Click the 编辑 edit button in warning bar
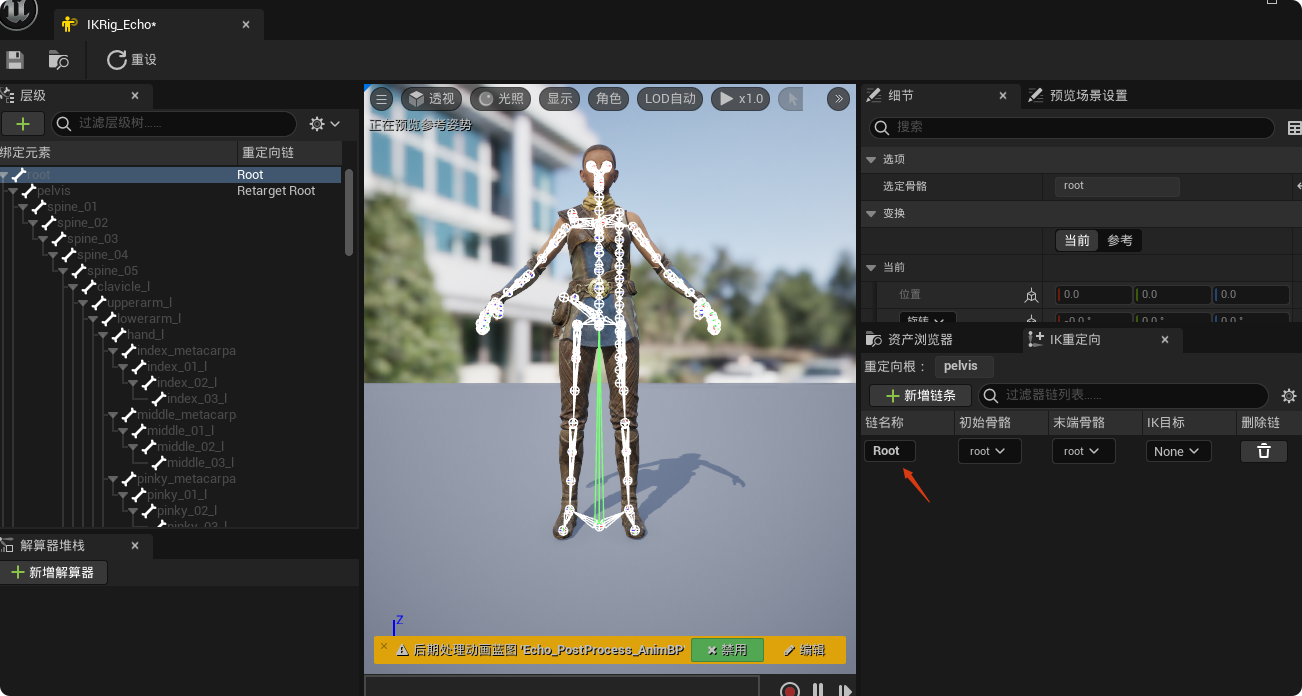Viewport: 1302px width, 696px height. coord(805,650)
